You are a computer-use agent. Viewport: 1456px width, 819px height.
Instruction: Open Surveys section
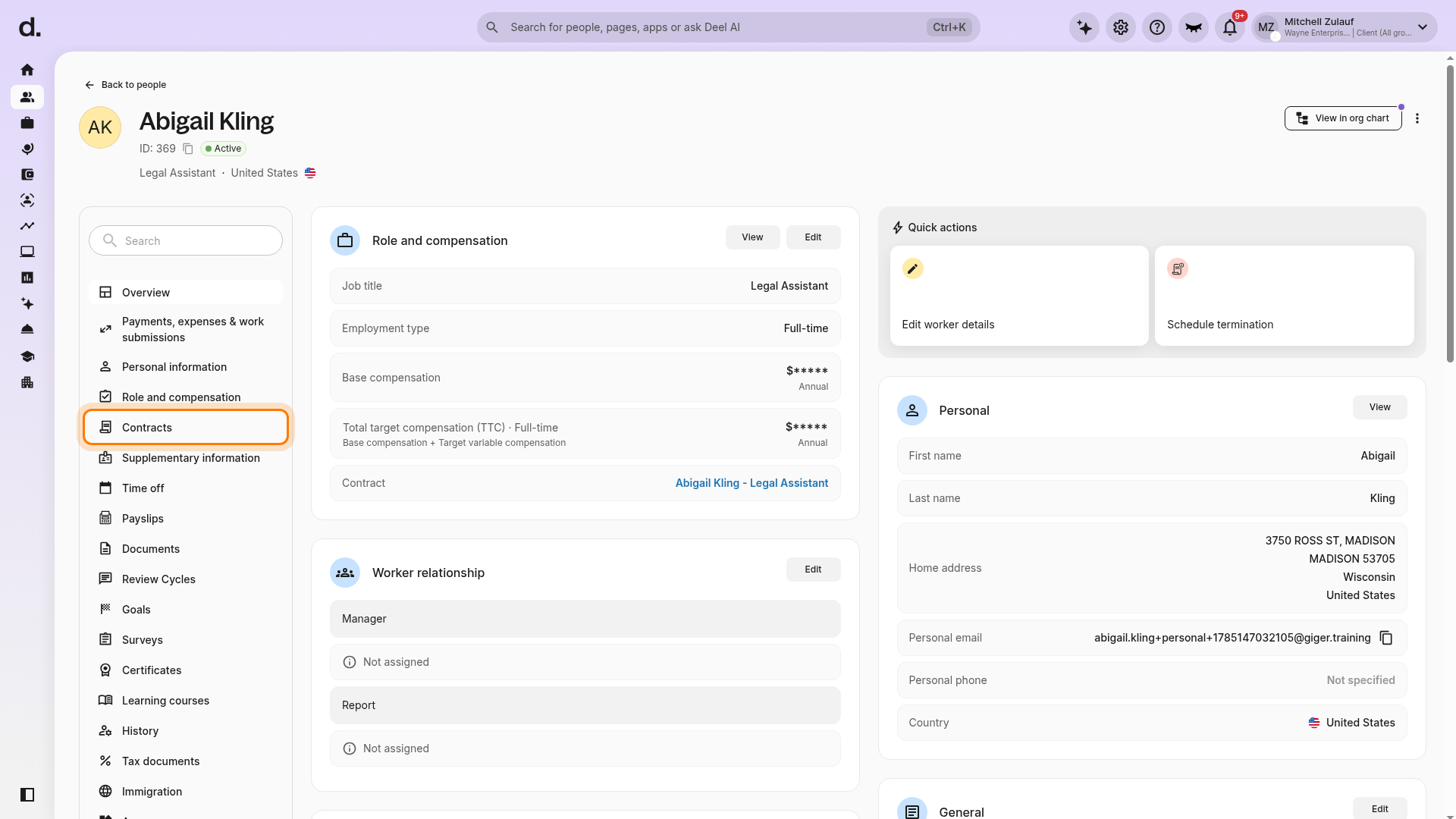click(x=186, y=640)
